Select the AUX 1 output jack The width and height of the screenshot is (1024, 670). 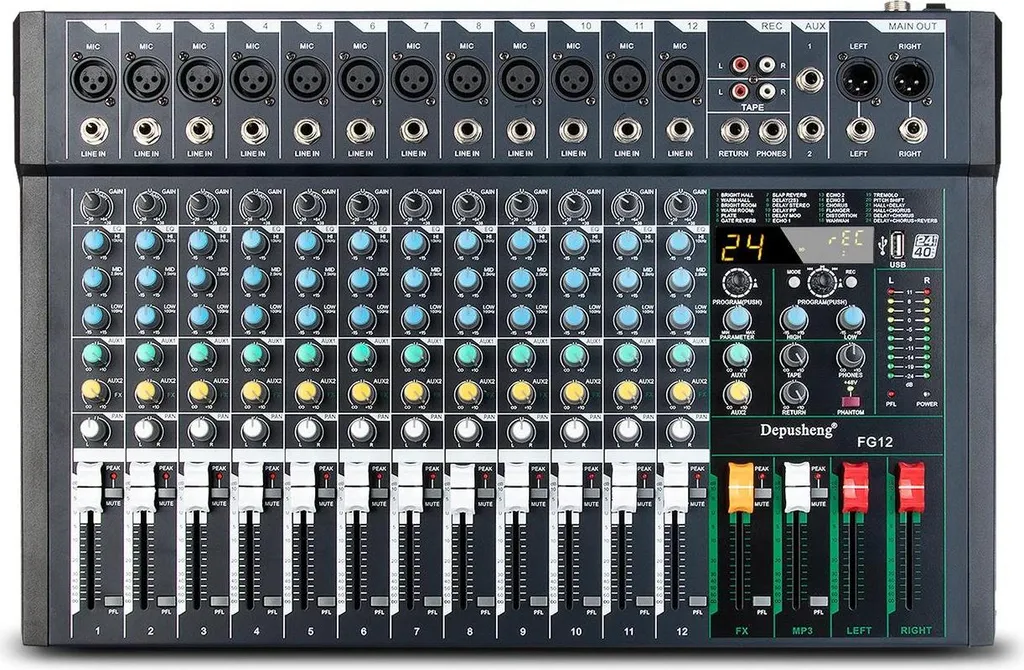810,80
